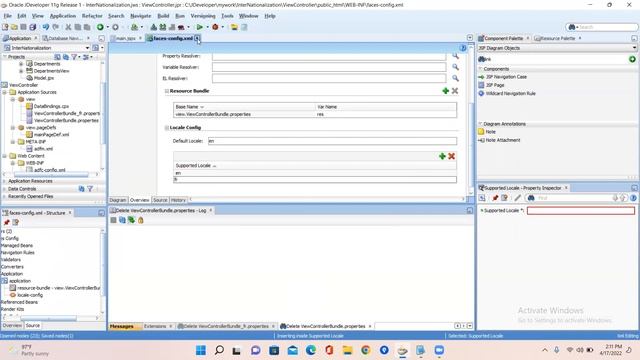This screenshot has width=640, height=360.
Task: Open the Resource Palette tab
Action: [x=557, y=38]
